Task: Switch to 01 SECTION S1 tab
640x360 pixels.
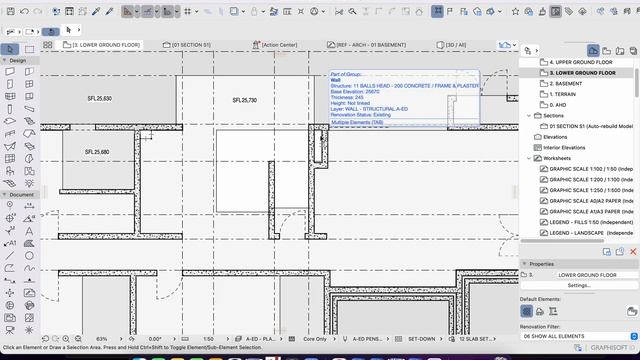Action: coord(187,45)
